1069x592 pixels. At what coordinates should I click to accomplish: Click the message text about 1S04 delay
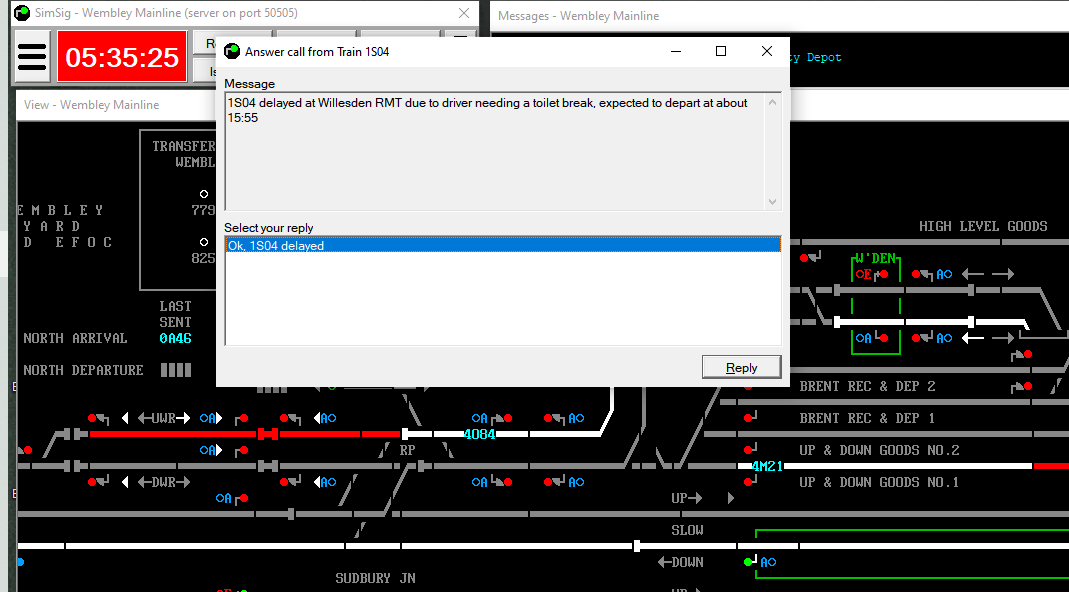(x=487, y=110)
